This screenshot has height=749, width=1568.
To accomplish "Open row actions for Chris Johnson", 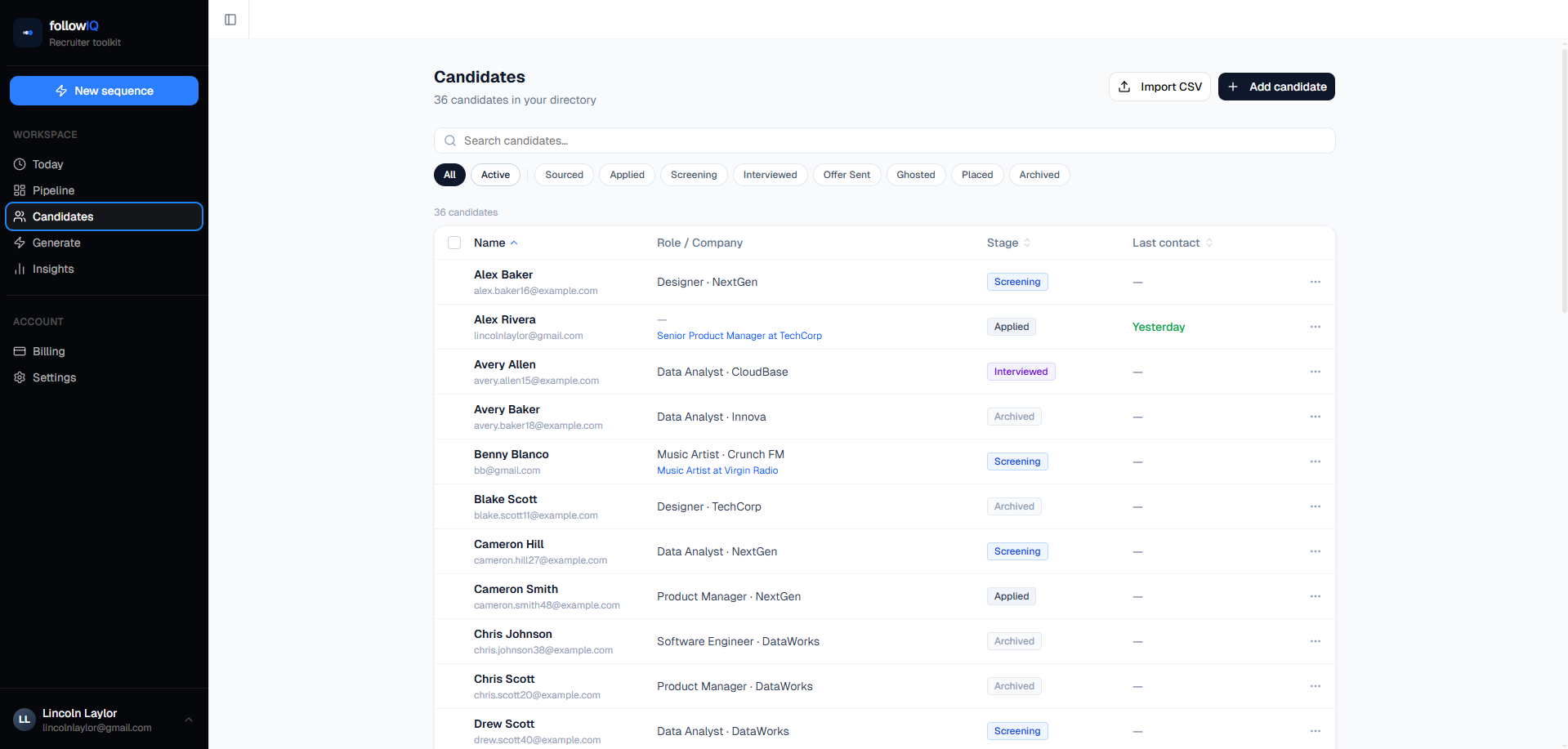I will pyautogui.click(x=1316, y=641).
